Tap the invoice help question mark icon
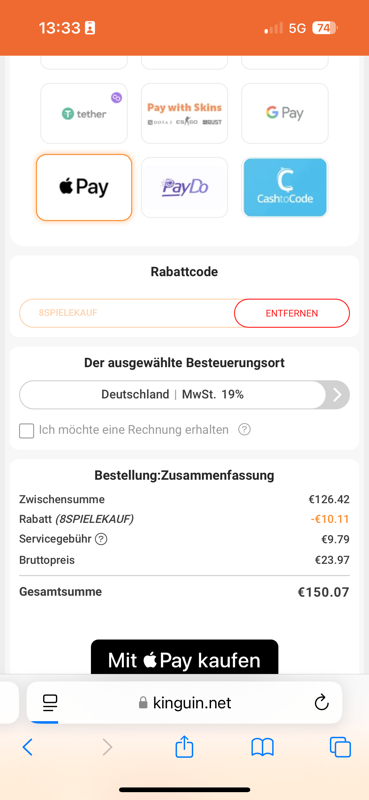369x800 pixels. tap(244, 430)
